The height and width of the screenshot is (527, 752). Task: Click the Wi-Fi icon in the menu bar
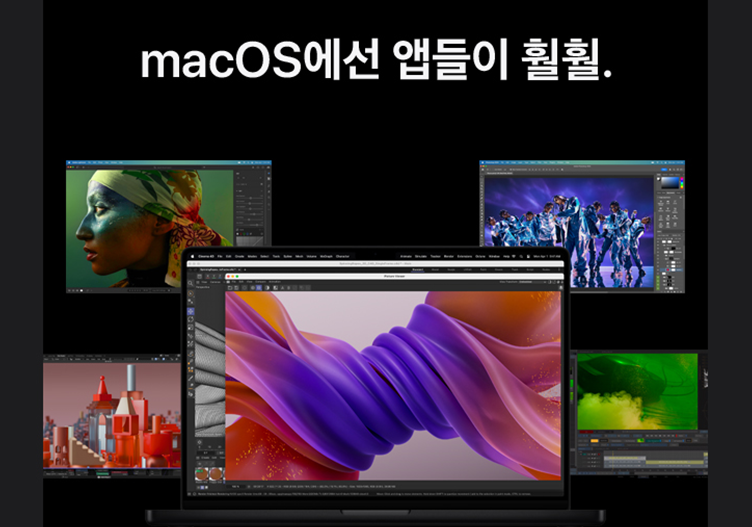[514, 257]
